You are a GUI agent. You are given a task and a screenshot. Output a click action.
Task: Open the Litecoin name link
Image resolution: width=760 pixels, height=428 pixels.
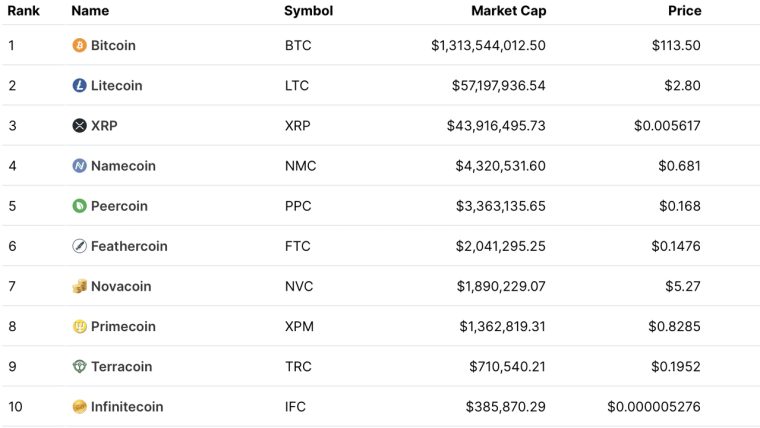tap(116, 85)
